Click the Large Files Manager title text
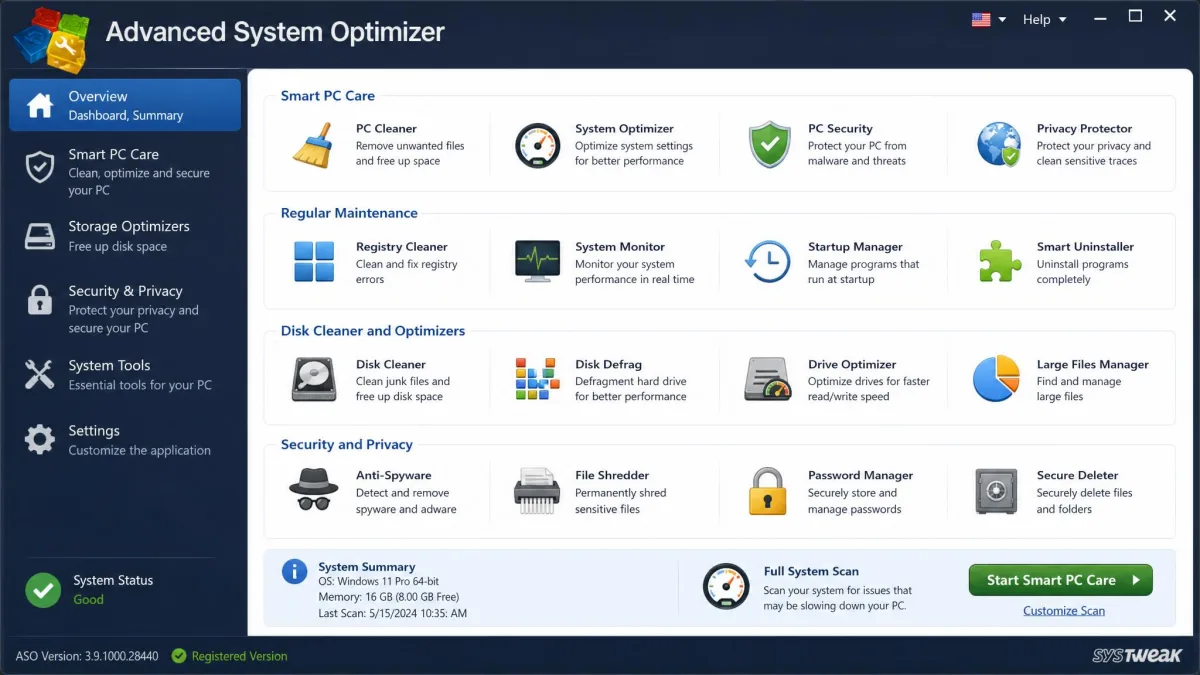The height and width of the screenshot is (675, 1200). click(1093, 364)
